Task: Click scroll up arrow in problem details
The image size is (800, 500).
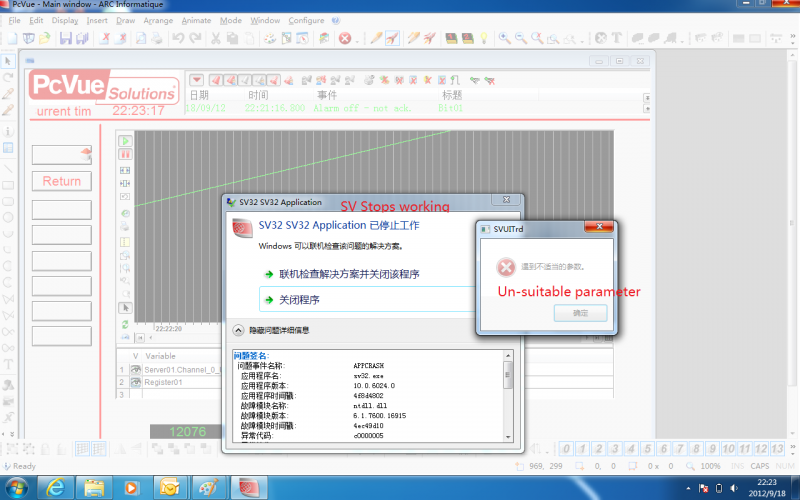Action: point(508,356)
